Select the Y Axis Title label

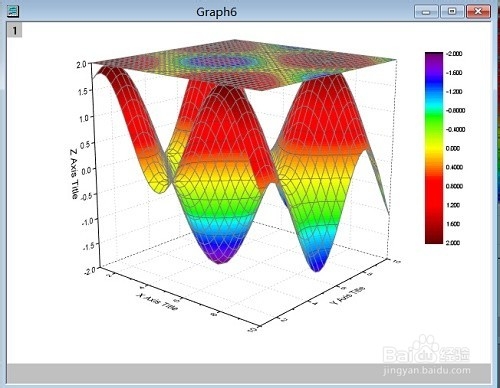click(347, 295)
